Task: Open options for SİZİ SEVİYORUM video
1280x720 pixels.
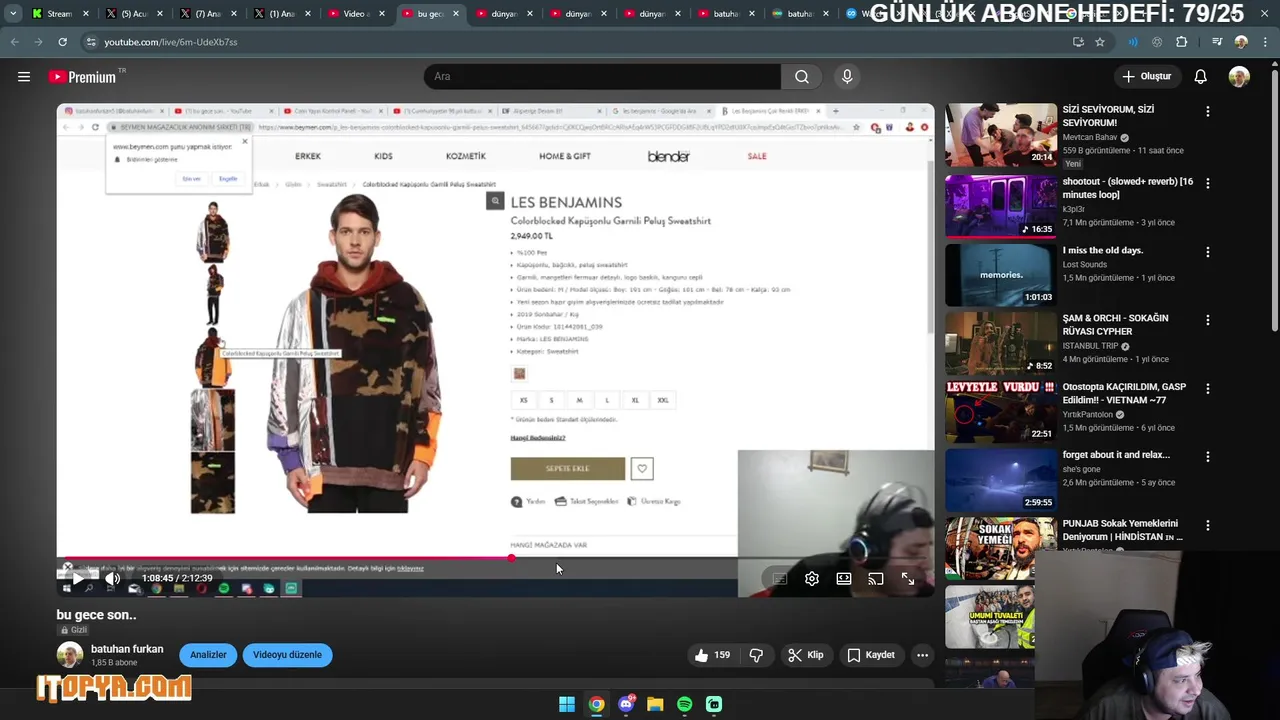Action: coord(1208,112)
